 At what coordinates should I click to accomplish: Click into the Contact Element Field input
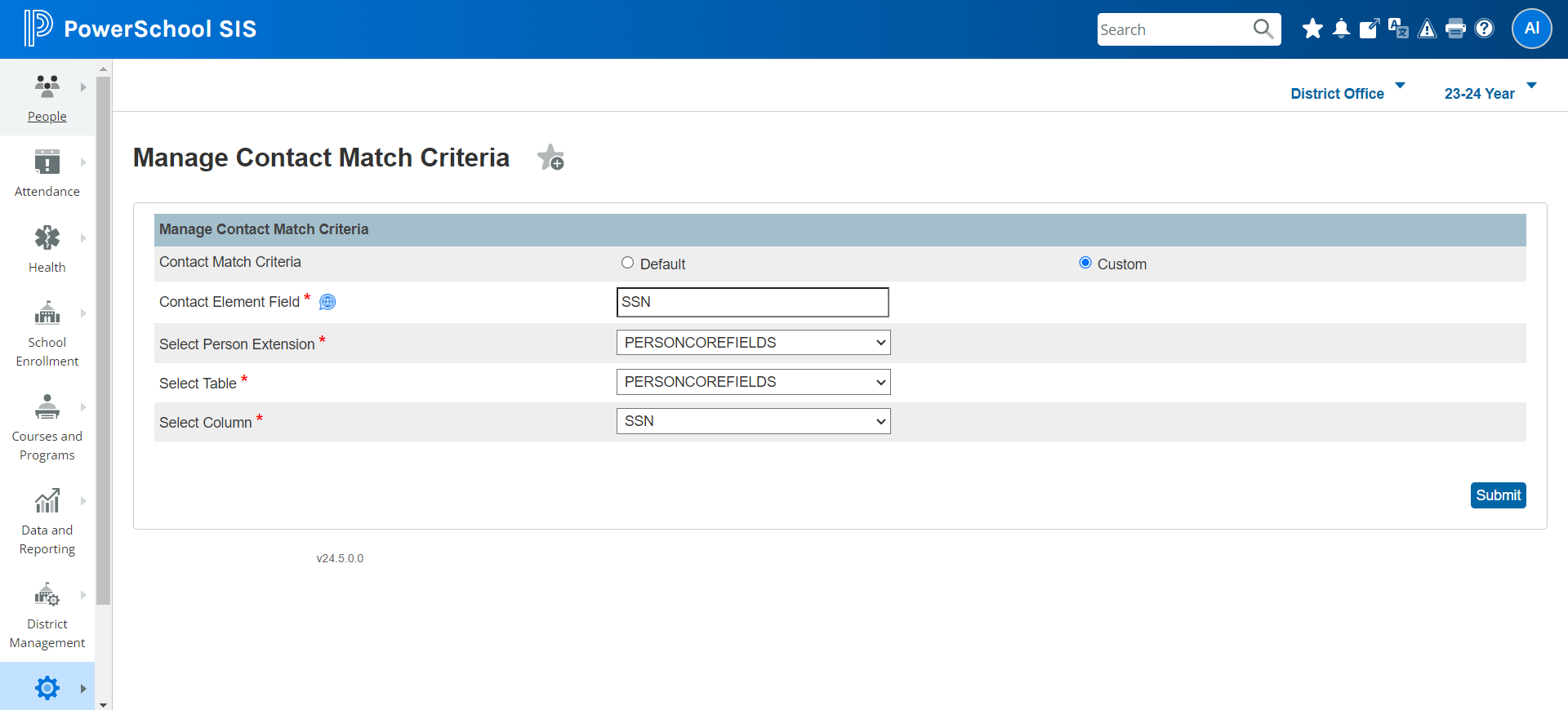pyautogui.click(x=752, y=302)
